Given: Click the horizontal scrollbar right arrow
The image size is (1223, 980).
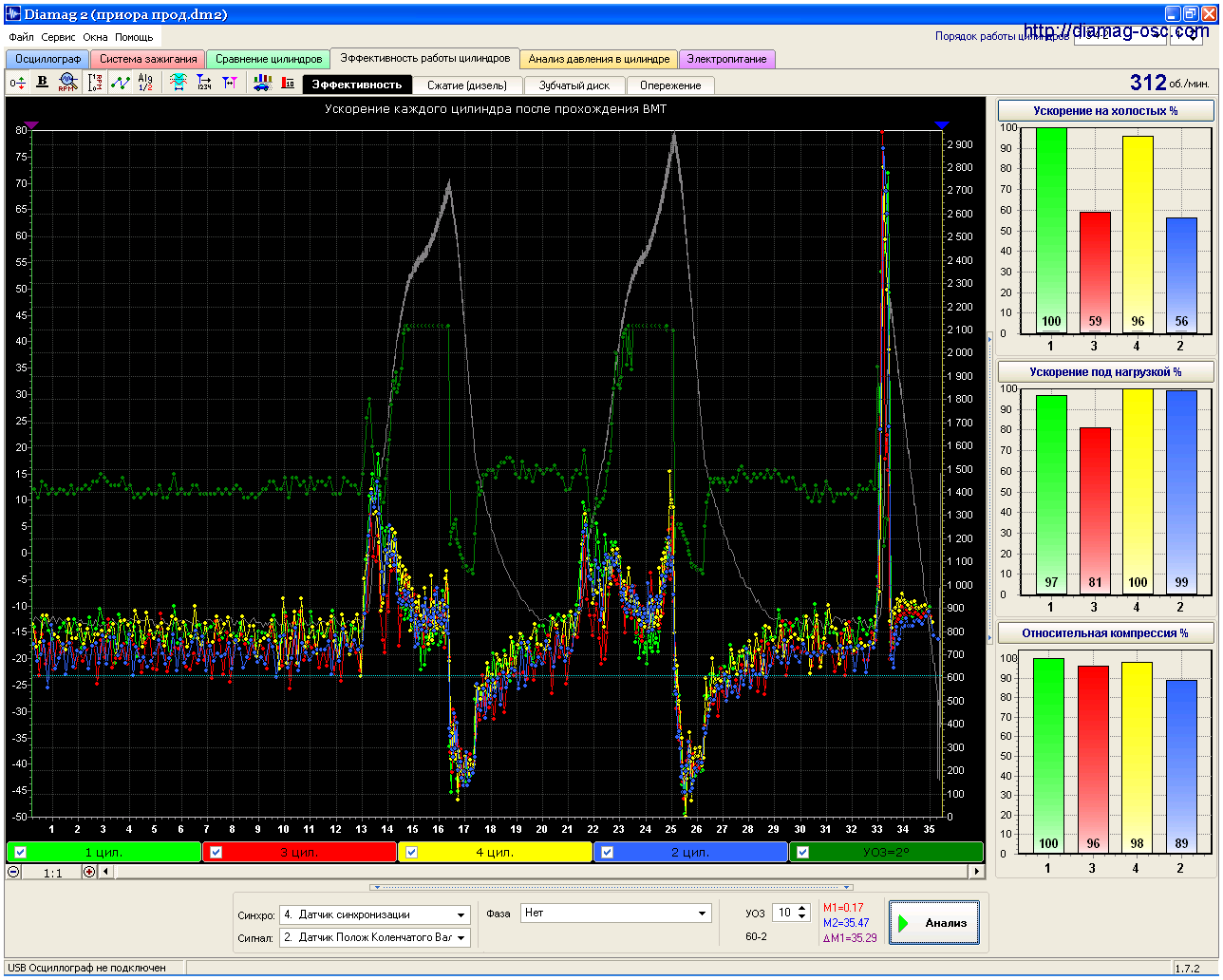Looking at the screenshot, I should tap(976, 872).
